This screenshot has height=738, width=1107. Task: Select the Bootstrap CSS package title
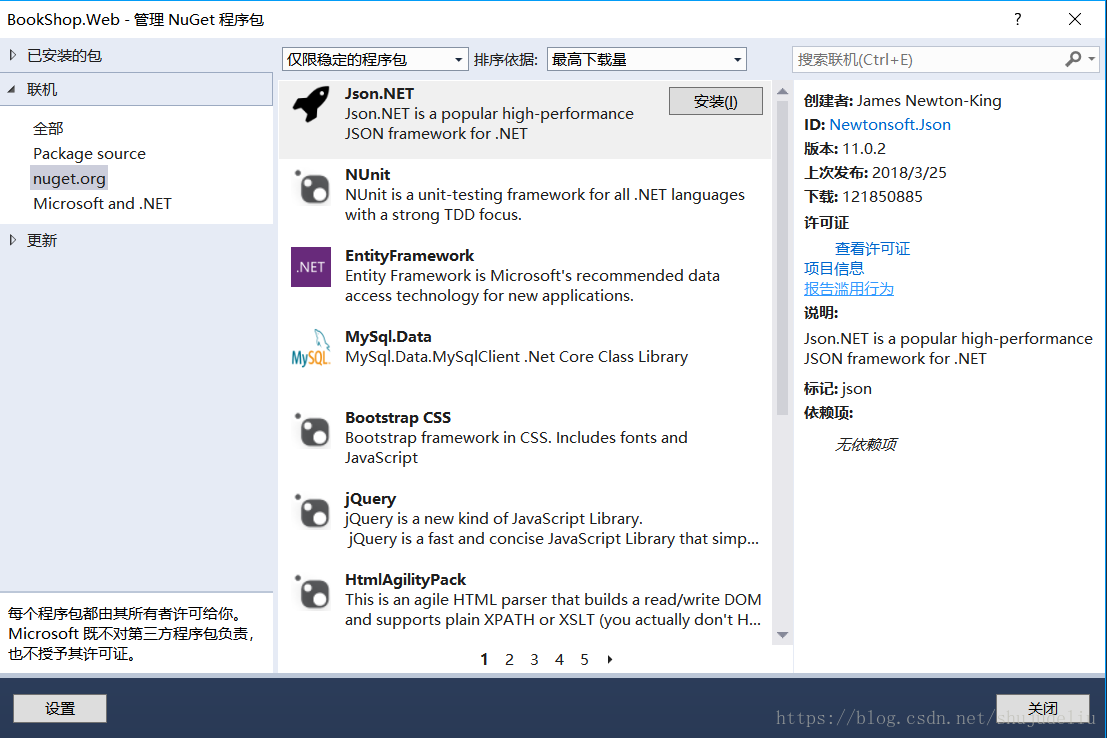tap(398, 417)
